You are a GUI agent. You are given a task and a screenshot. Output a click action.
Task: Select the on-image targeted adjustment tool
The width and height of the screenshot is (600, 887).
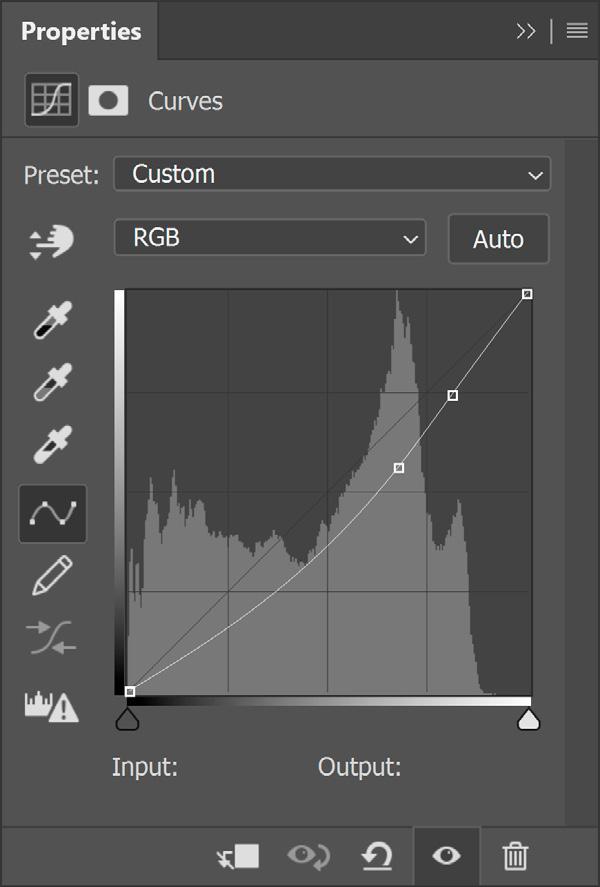pyautogui.click(x=51, y=242)
